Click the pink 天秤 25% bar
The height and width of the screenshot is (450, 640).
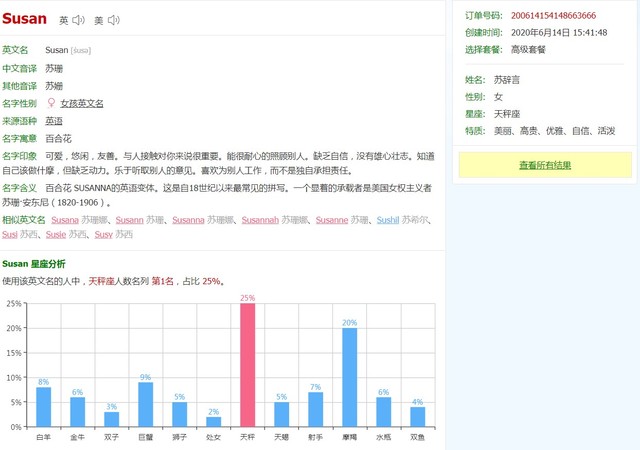(247, 365)
